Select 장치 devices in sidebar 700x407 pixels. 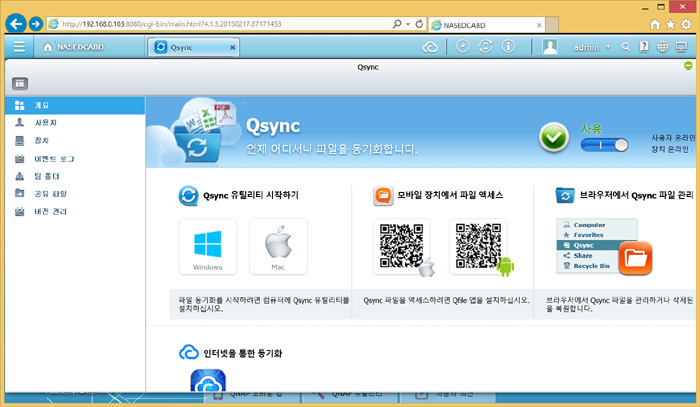(75, 141)
